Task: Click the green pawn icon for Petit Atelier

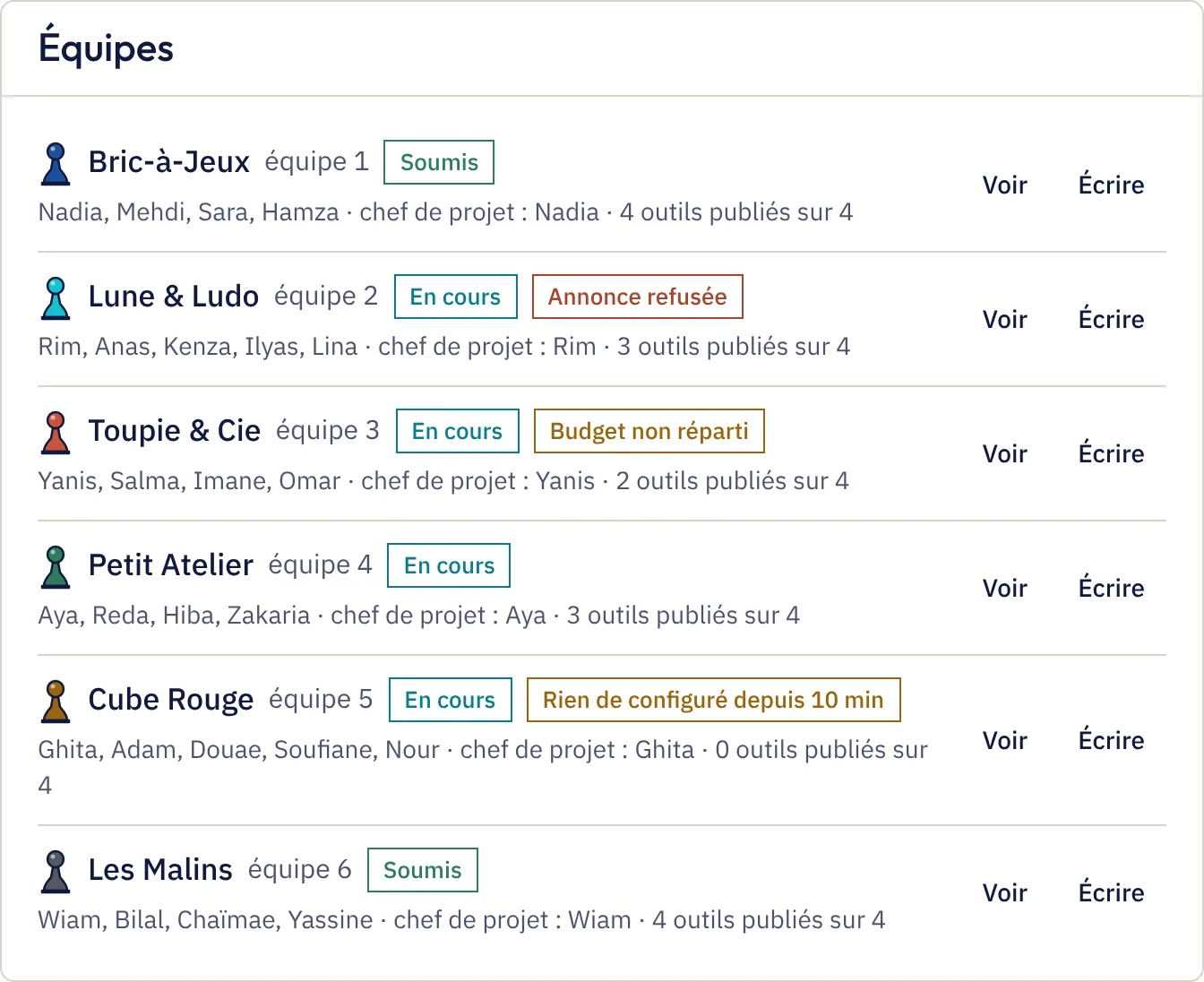Action: coord(56,566)
